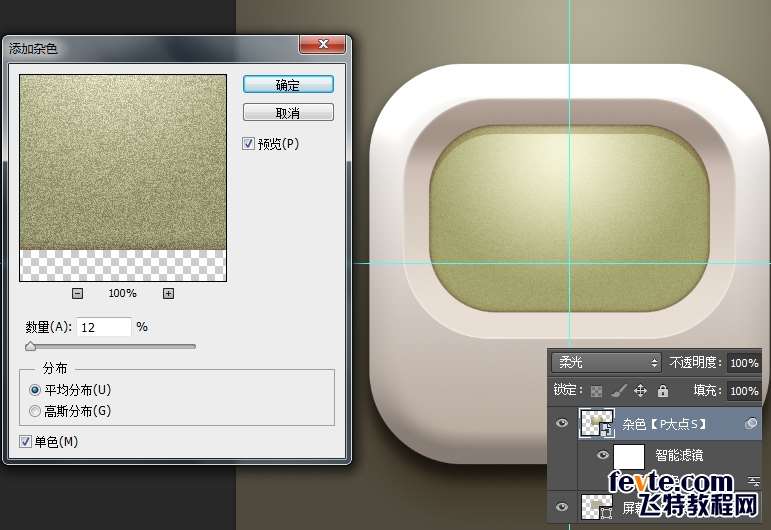Select 平均分布(U) uniform distribution option
The width and height of the screenshot is (771, 530).
pos(35,390)
